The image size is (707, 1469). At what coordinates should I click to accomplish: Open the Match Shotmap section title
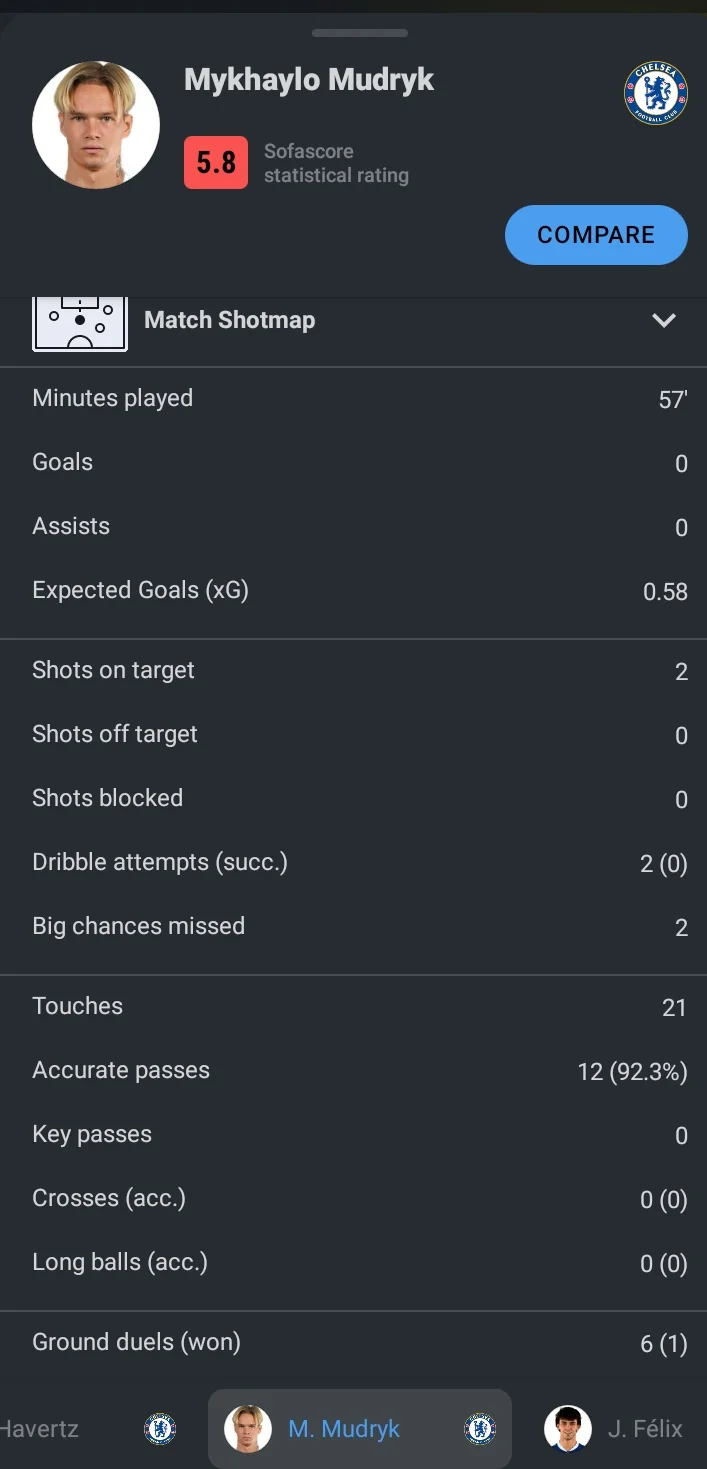coord(230,321)
